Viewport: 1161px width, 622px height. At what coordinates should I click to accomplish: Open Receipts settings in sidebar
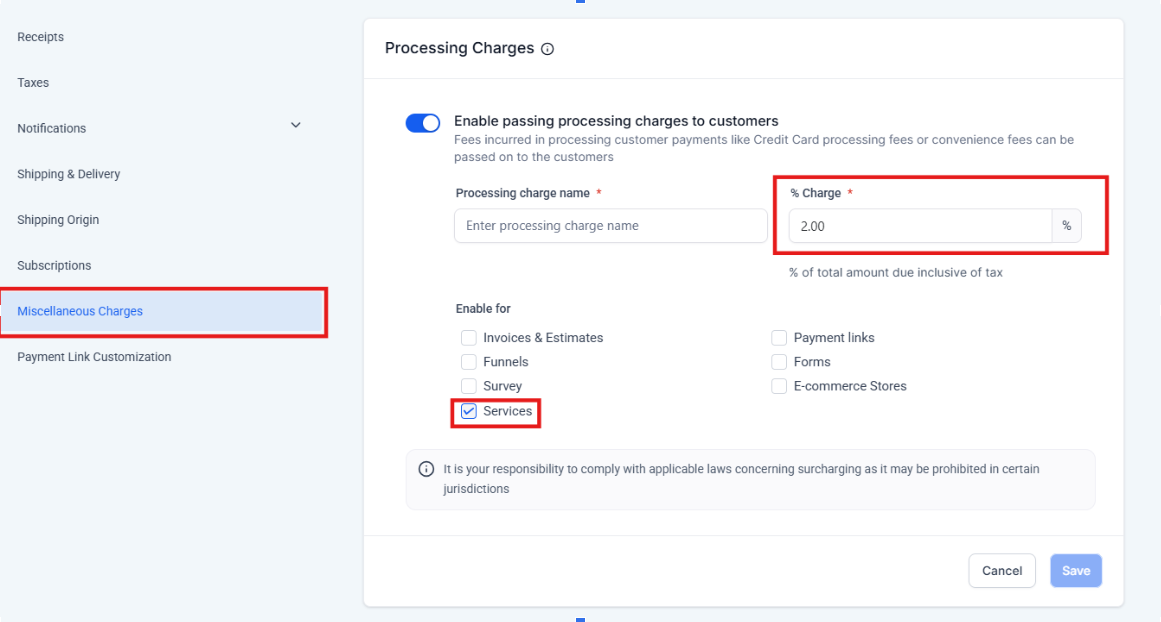(41, 37)
